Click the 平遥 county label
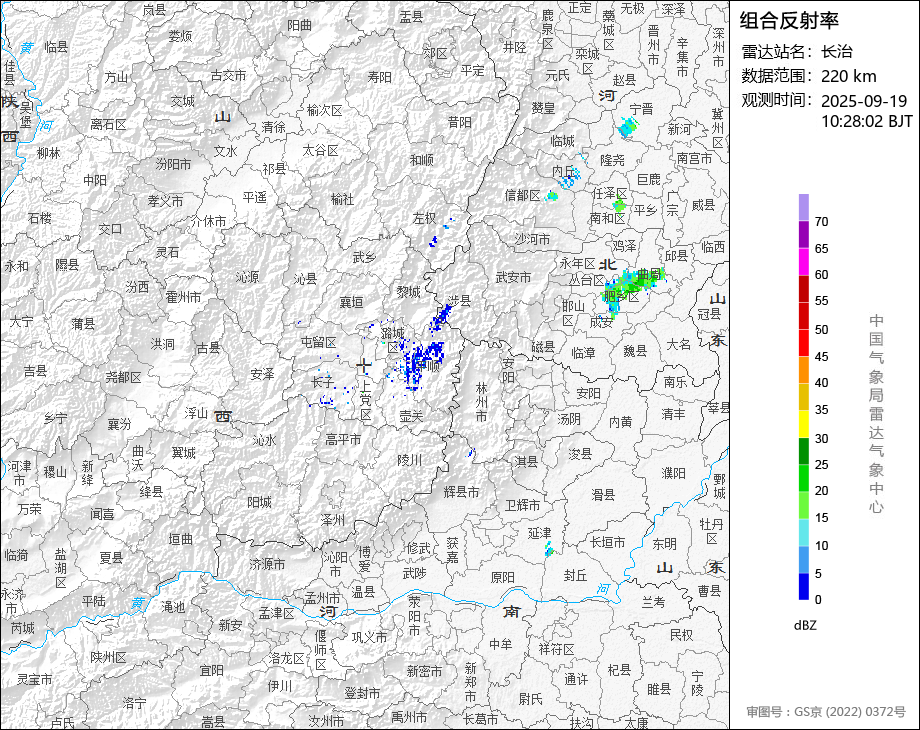Screen dimensions: 920x730 click(x=255, y=197)
